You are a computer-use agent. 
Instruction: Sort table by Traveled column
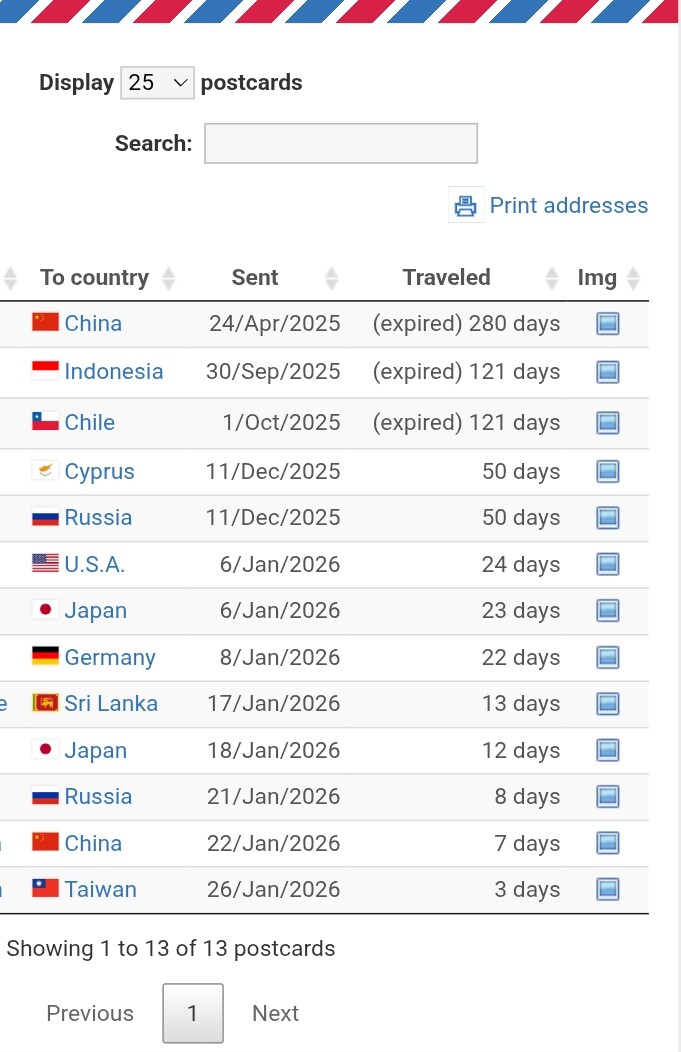point(447,278)
